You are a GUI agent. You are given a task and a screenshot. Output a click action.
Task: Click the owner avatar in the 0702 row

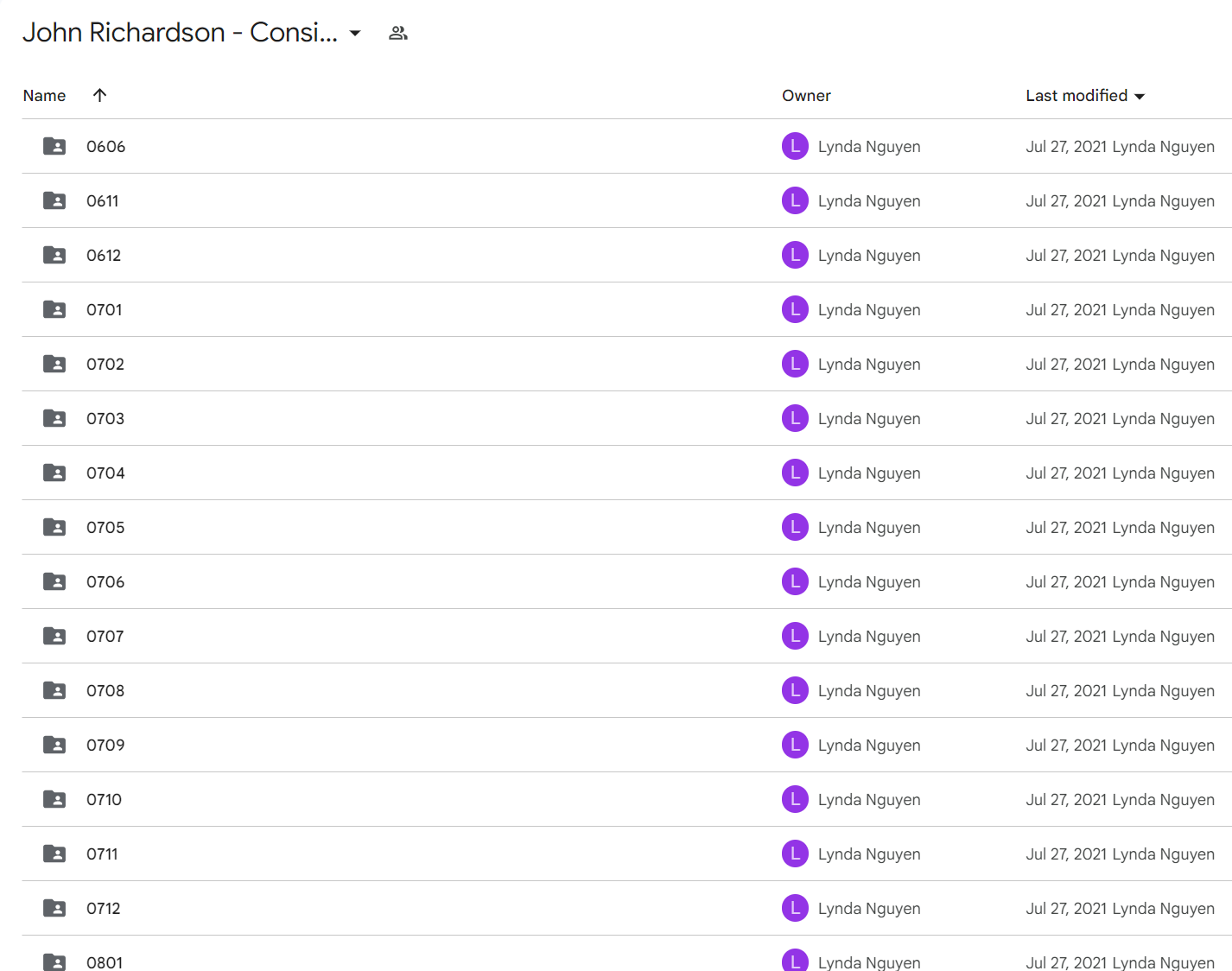795,364
